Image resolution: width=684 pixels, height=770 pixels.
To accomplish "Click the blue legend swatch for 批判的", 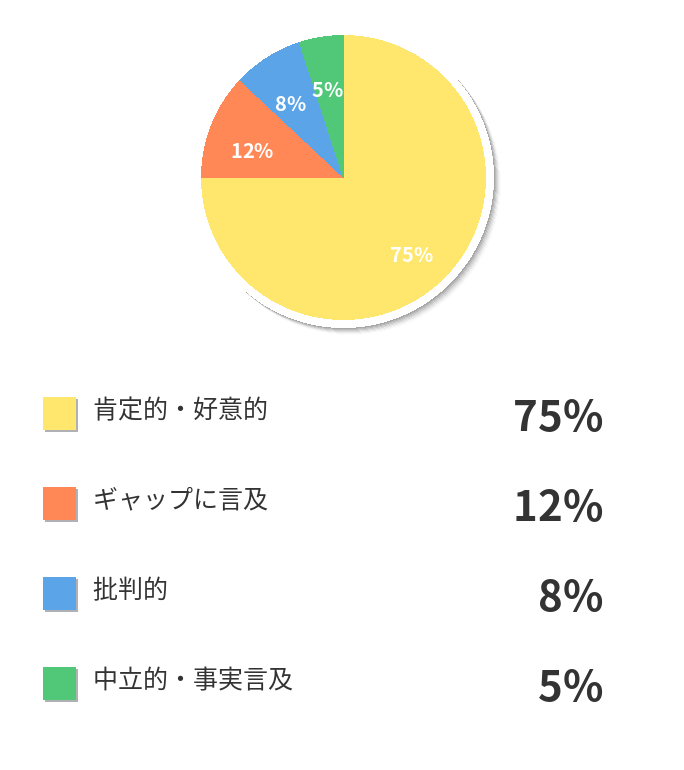I will [60, 593].
